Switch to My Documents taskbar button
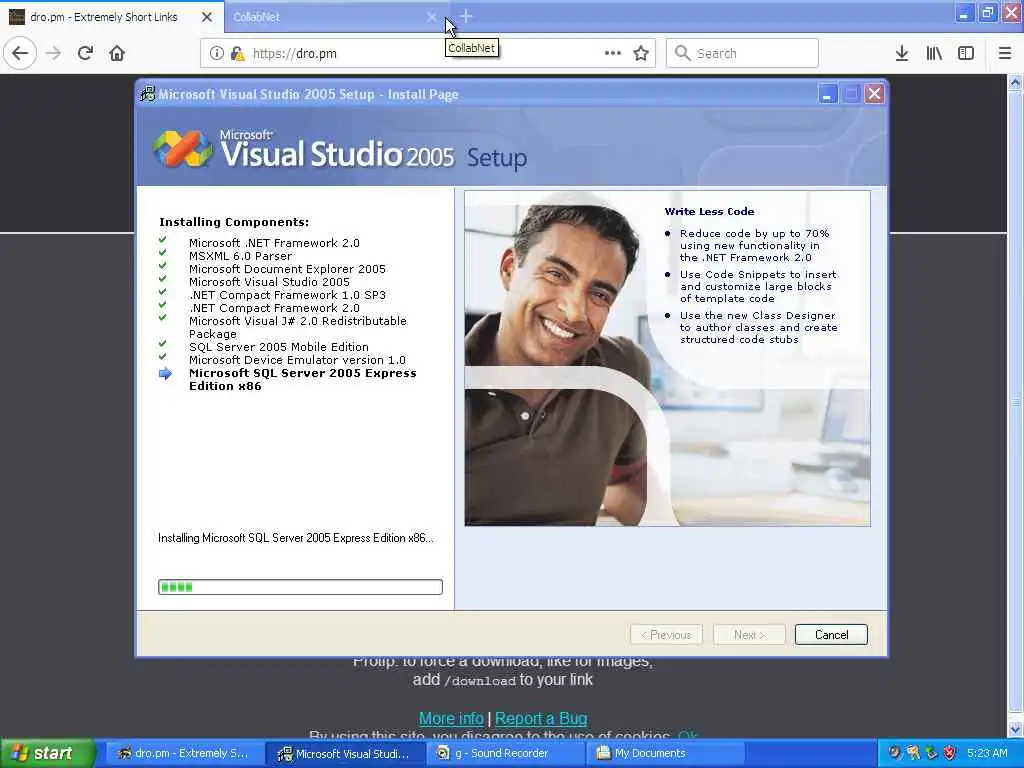The image size is (1024, 768). click(x=665, y=754)
